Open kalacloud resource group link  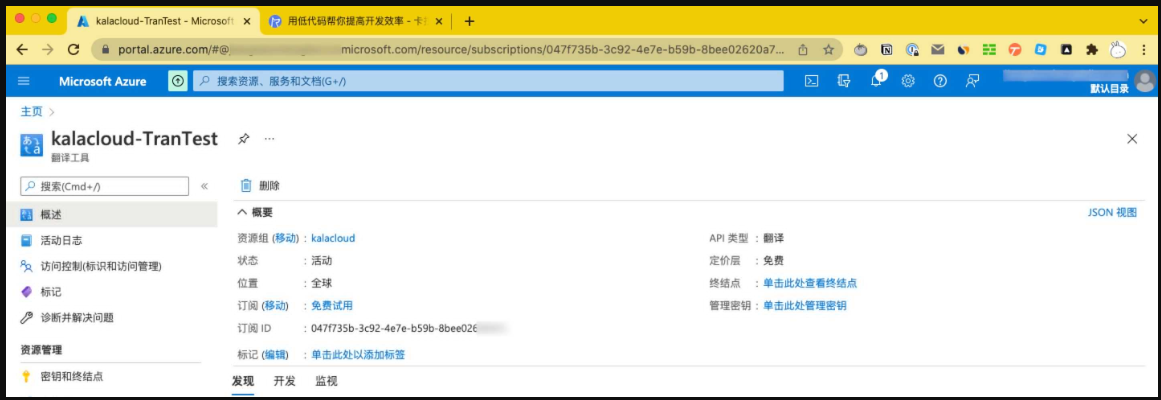333,239
